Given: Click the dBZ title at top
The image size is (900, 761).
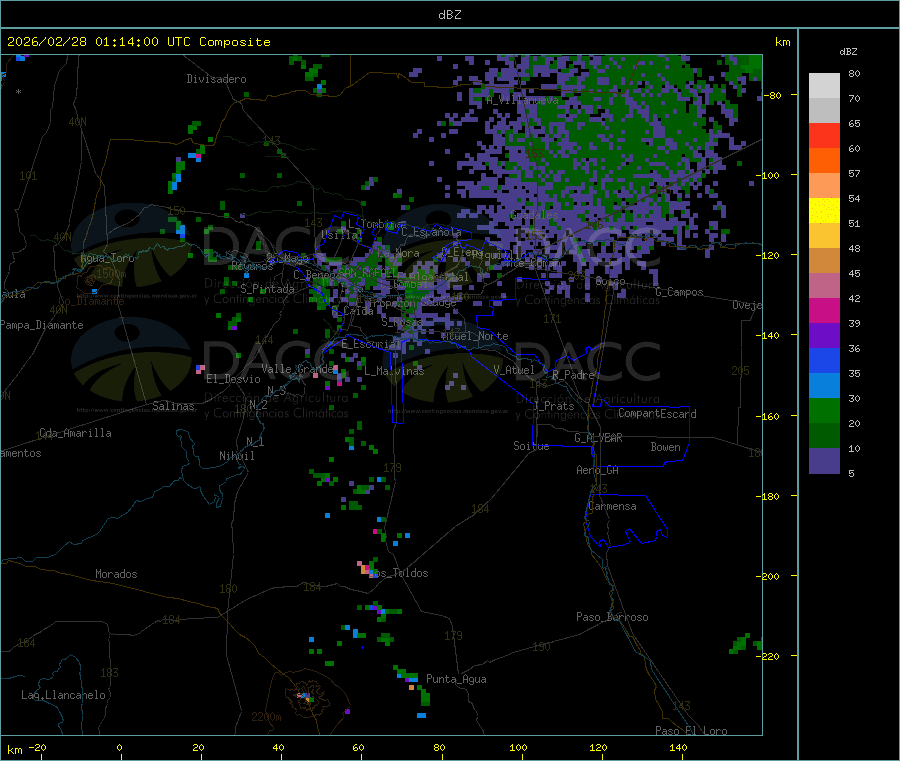Looking at the screenshot, I should [x=449, y=15].
